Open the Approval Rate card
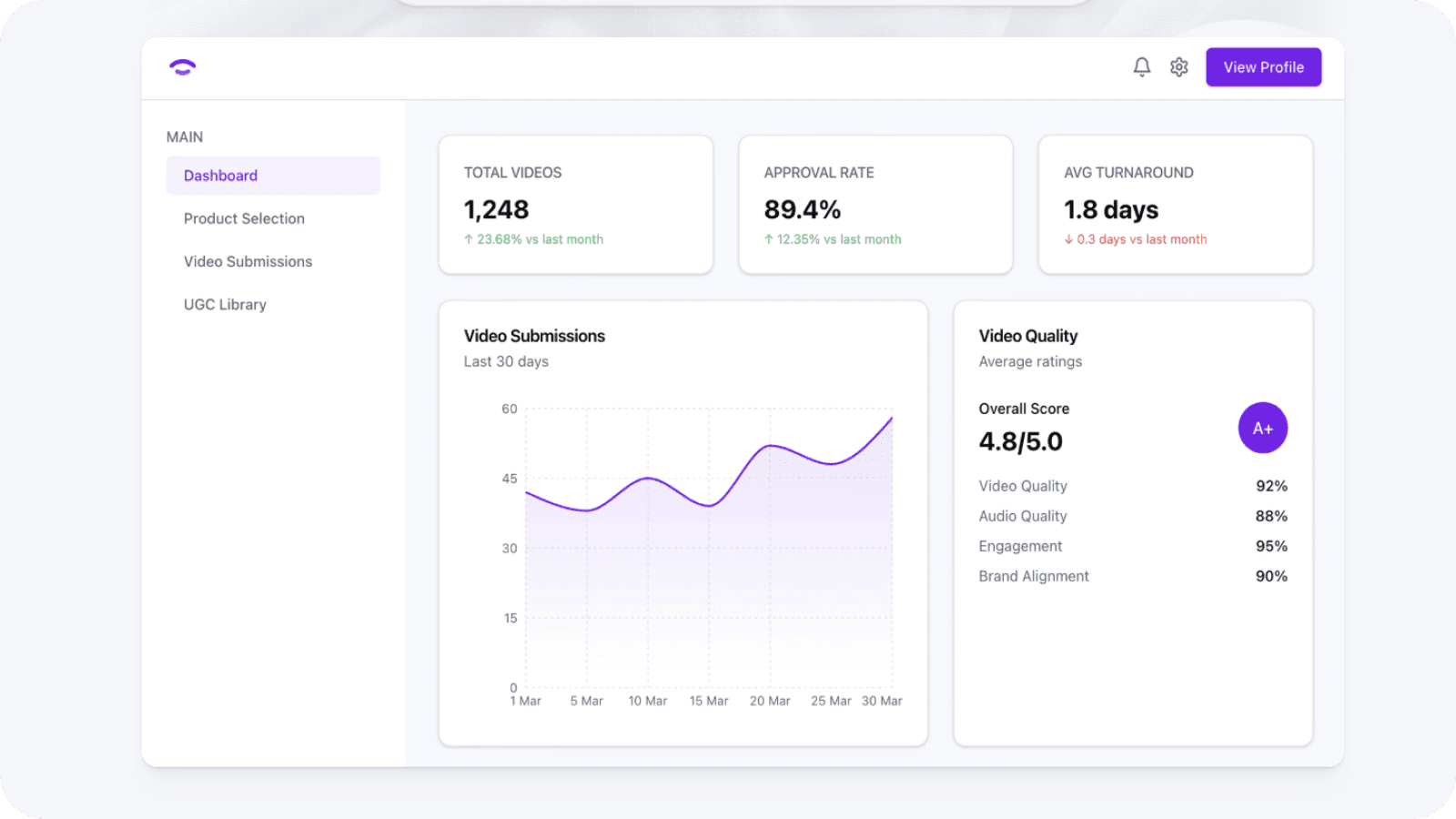 875,204
